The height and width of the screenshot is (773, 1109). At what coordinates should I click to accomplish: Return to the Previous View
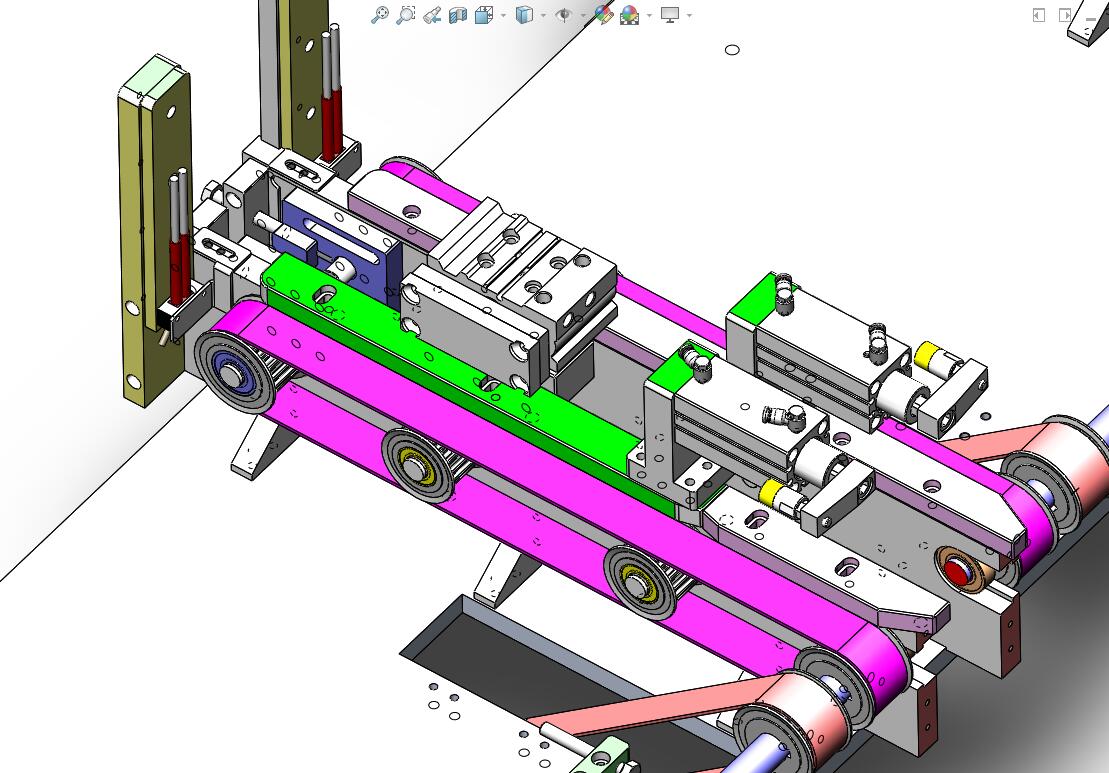[x=432, y=15]
